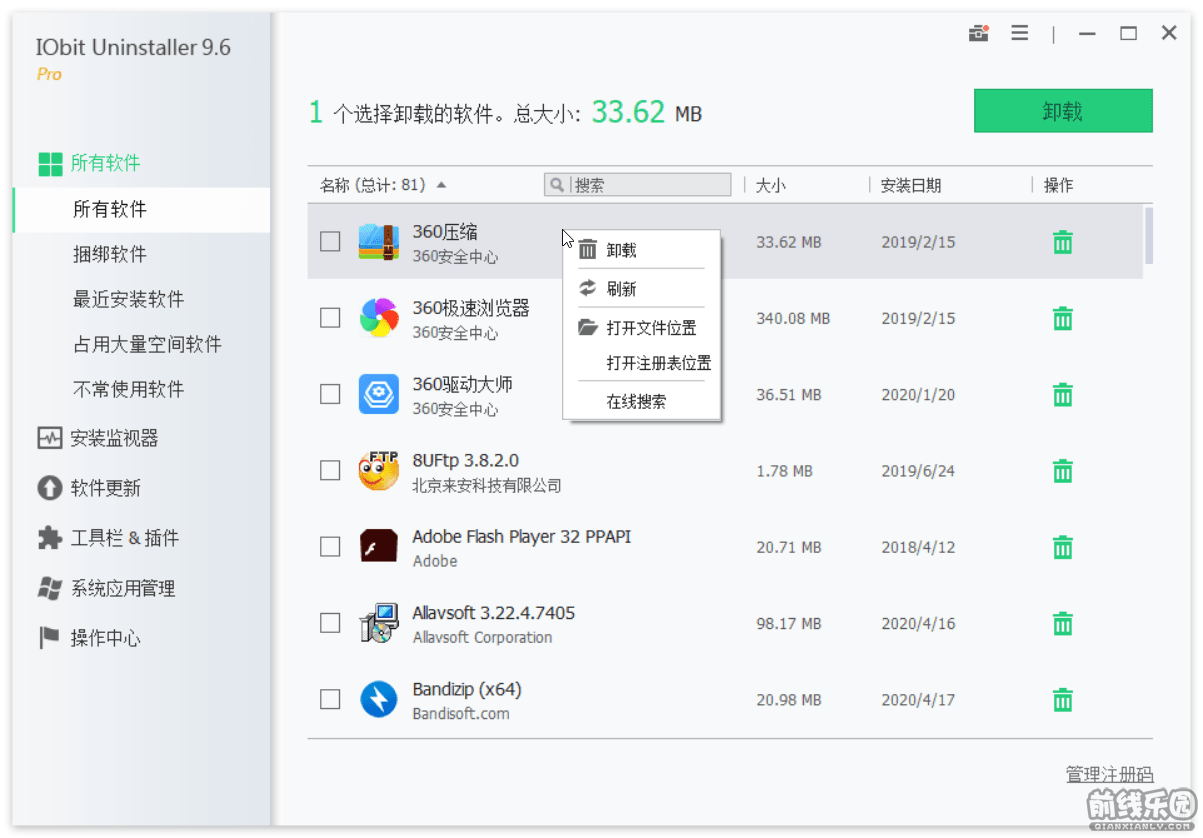Click the search magnifier icon
Screen dimensions: 1203x838
pos(556,185)
